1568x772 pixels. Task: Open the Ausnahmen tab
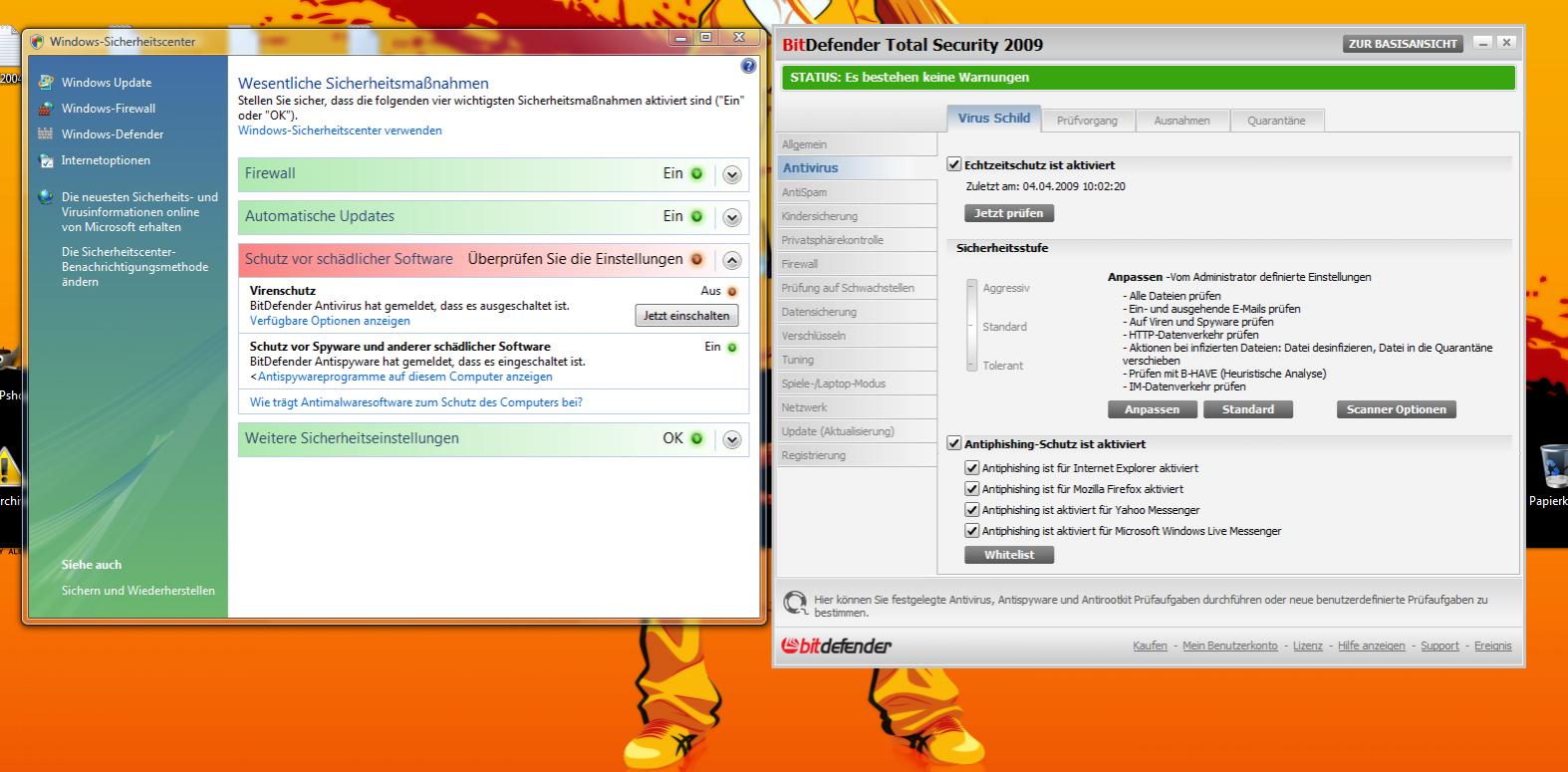click(1181, 121)
